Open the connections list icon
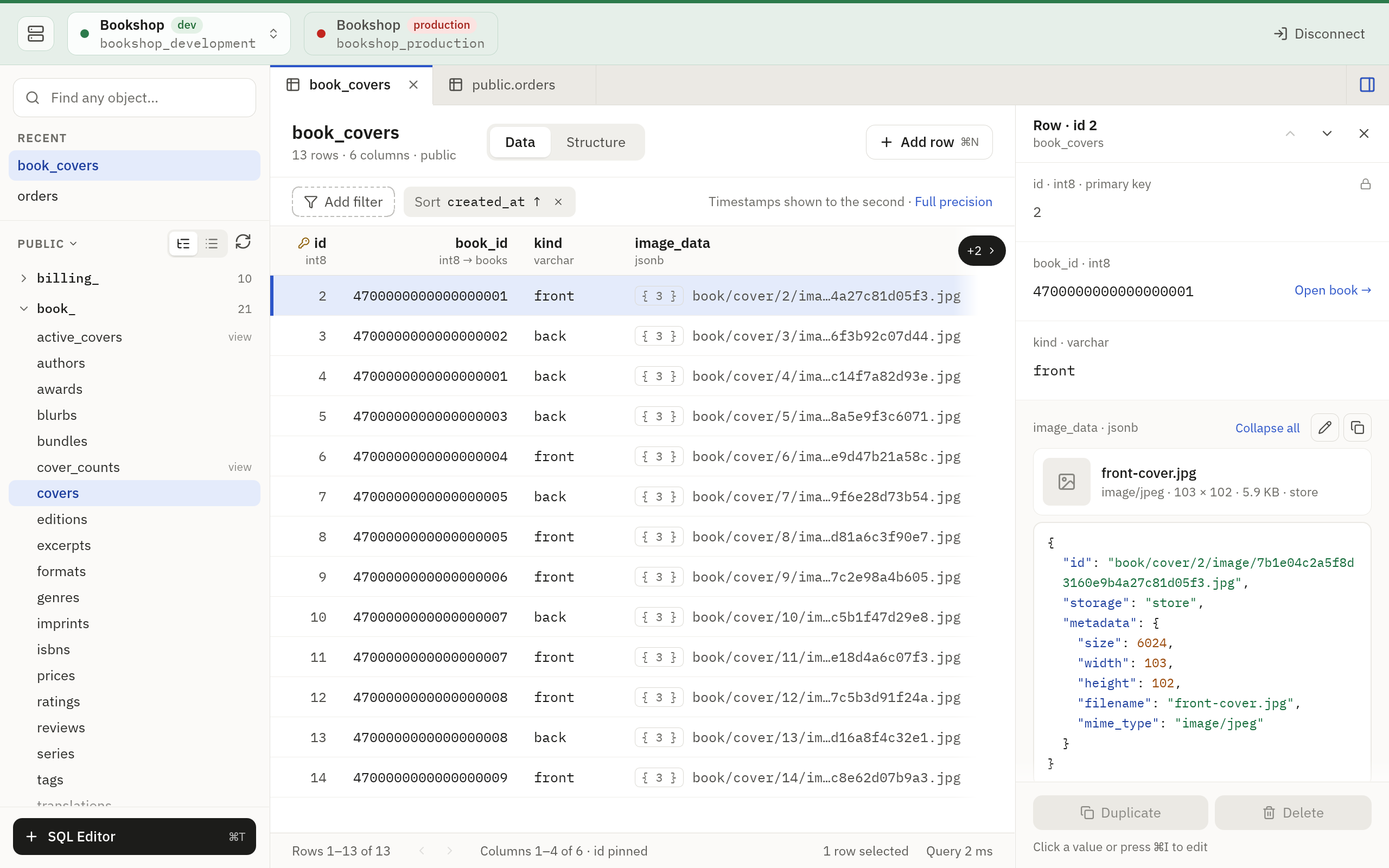The height and width of the screenshot is (868, 1389). click(36, 34)
